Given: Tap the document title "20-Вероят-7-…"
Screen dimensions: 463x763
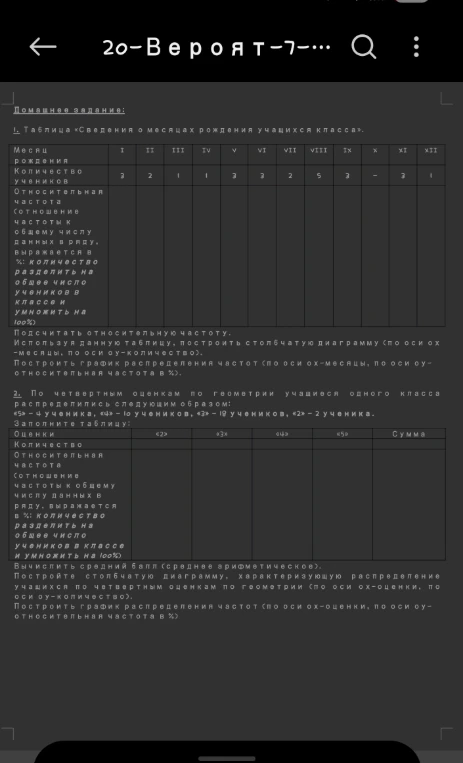Looking at the screenshot, I should click(x=217, y=48).
